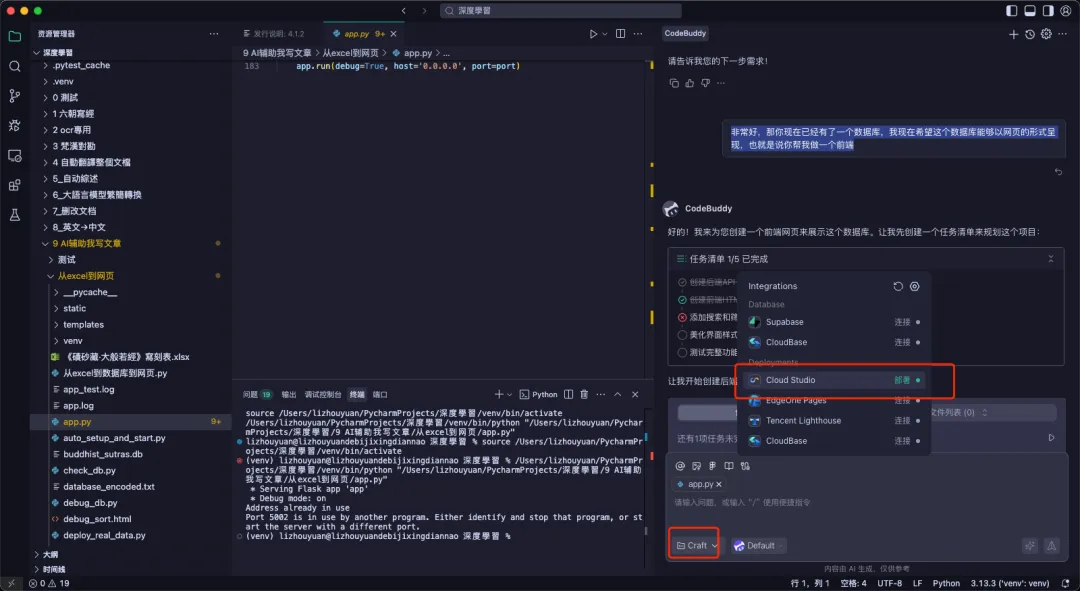1080x591 pixels.
Task: Deploy with Cloud Studio 部署
Action: 902,380
